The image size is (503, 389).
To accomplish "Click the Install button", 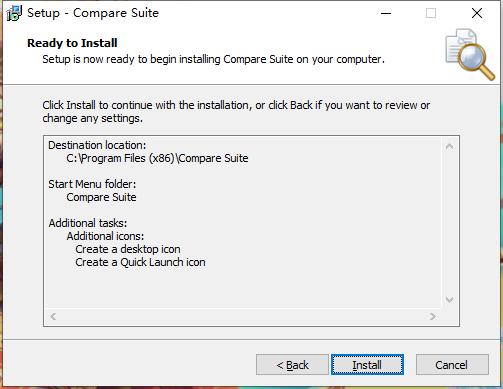I will pyautogui.click(x=367, y=365).
